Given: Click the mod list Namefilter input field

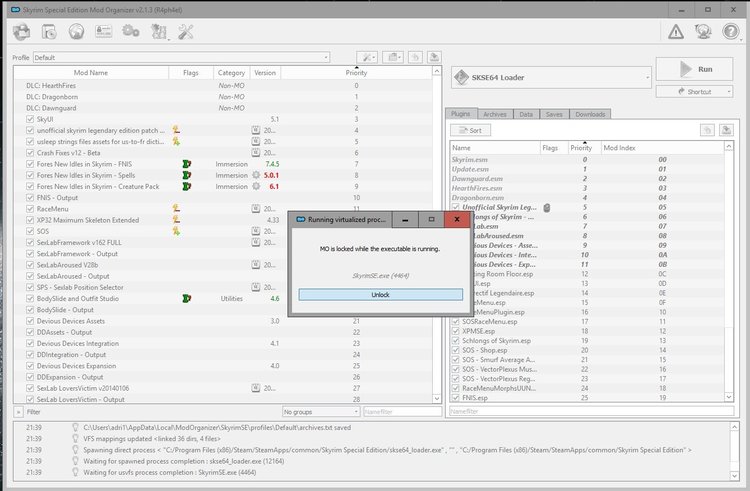Looking at the screenshot, I should pos(402,412).
